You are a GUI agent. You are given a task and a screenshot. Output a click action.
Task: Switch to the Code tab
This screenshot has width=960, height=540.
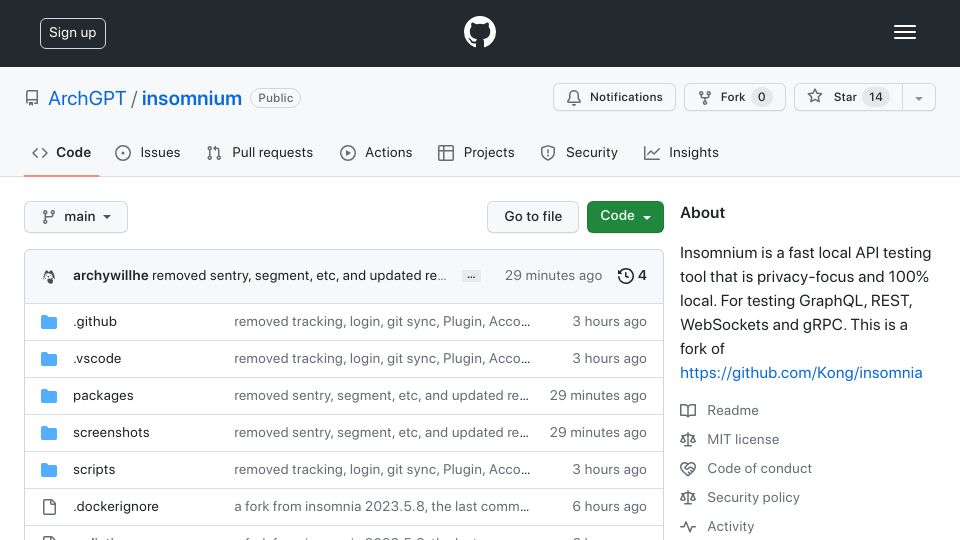pos(61,152)
